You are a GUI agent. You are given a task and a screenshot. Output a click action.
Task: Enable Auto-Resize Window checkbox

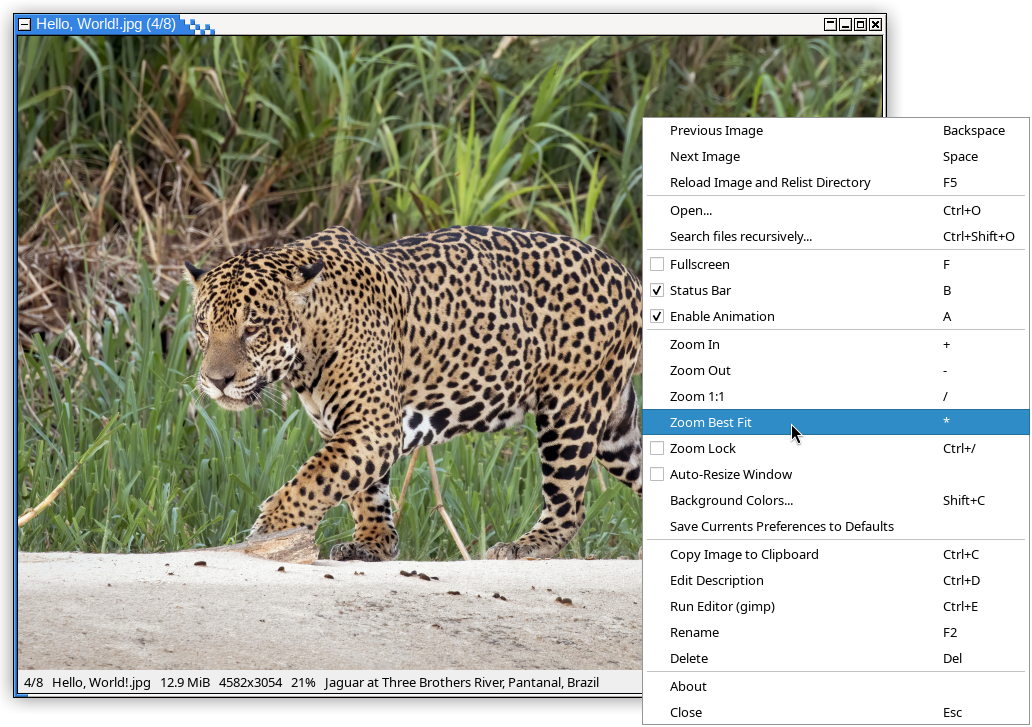[657, 474]
